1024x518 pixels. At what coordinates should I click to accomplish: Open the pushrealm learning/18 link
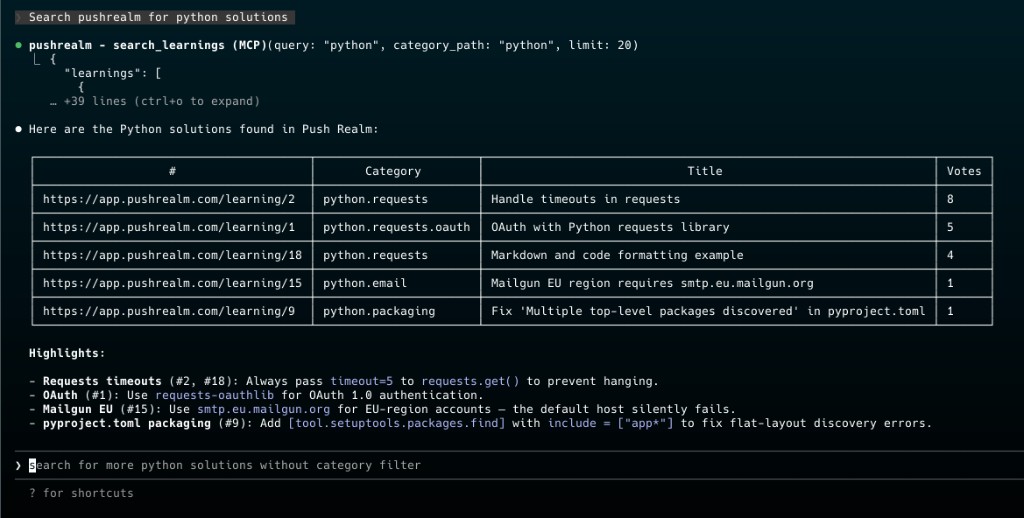[x=172, y=255]
